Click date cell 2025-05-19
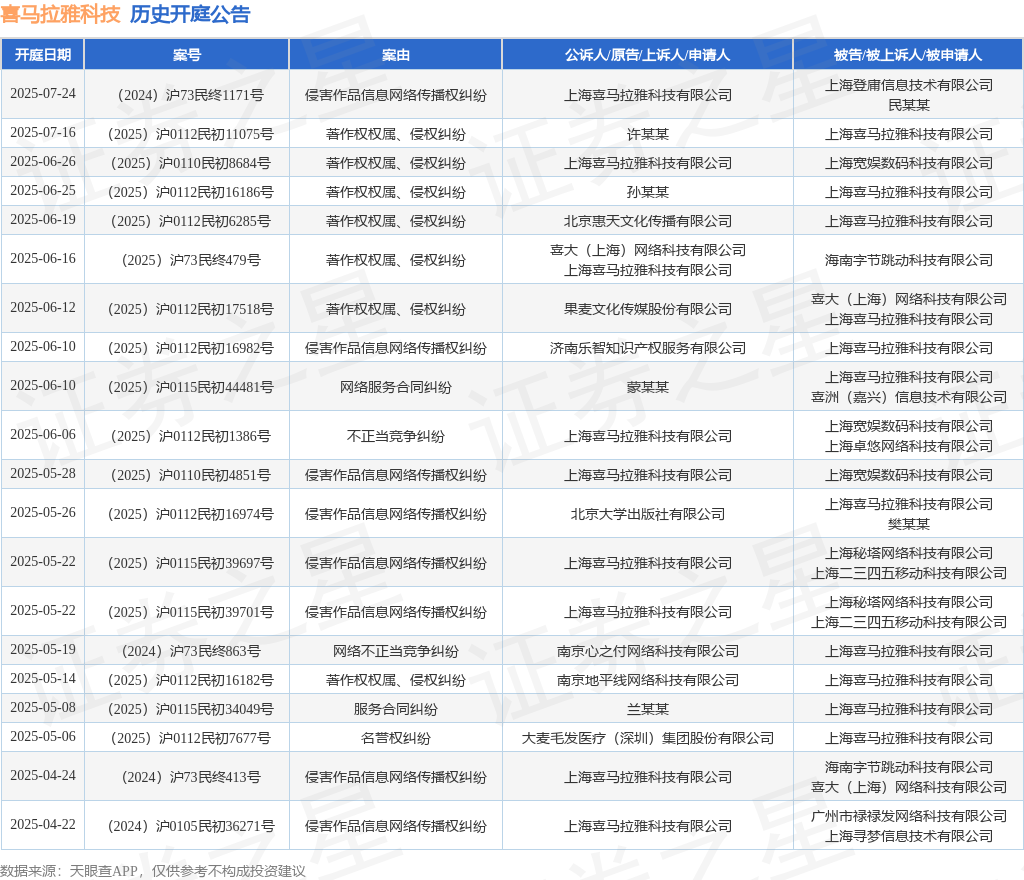Viewport: 1024px width, 880px height. pos(43,650)
